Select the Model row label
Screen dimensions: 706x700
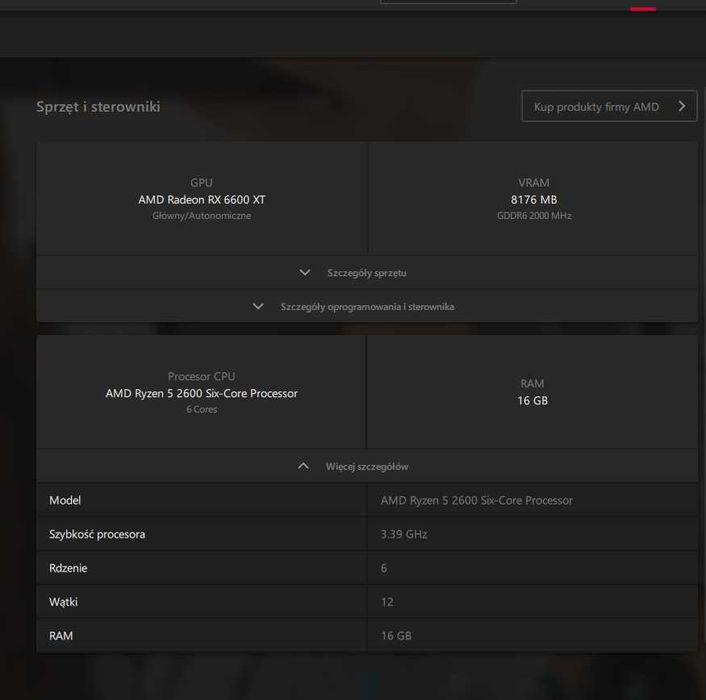65,500
